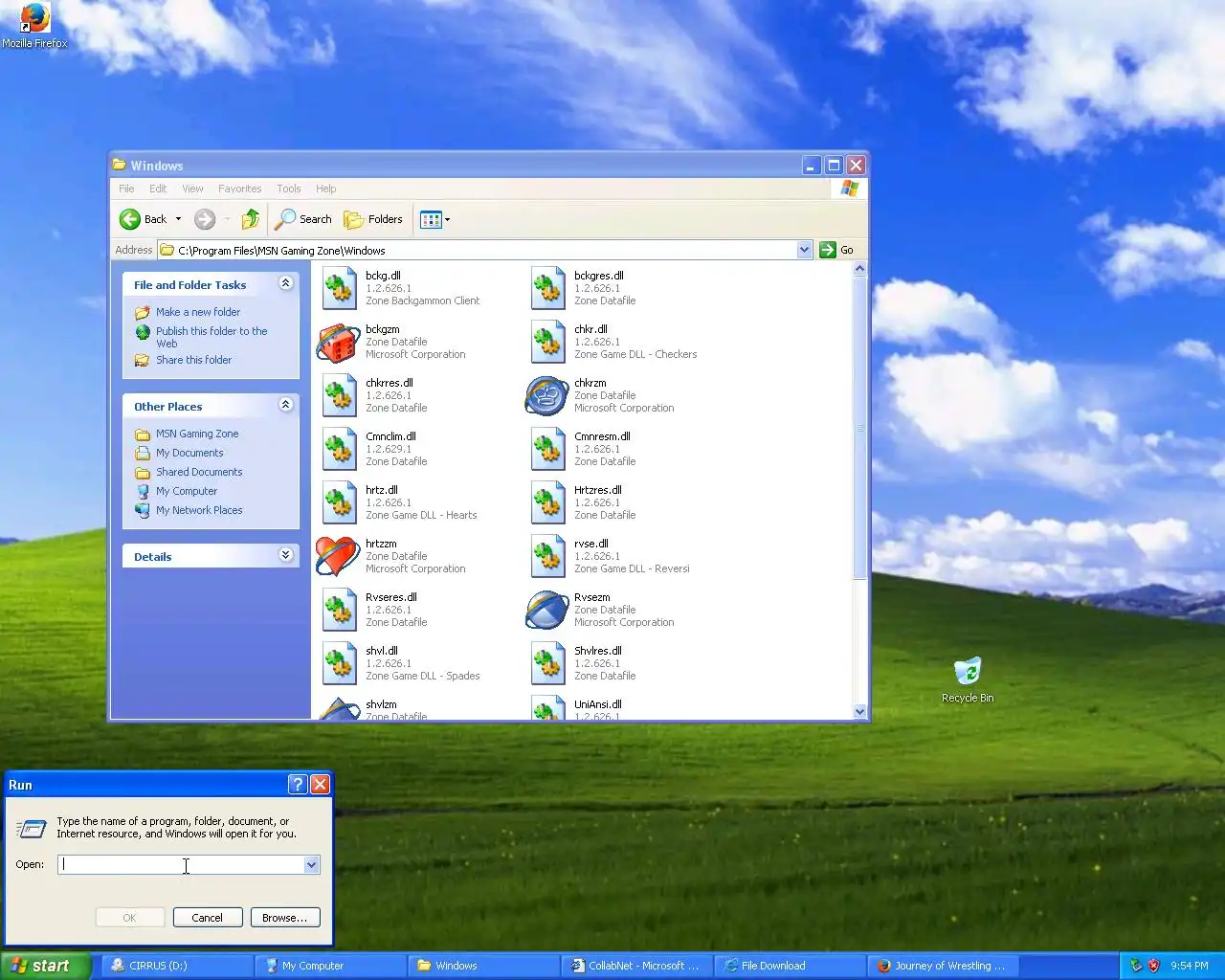Collapse the File and Folder Tasks panel

tap(285, 283)
